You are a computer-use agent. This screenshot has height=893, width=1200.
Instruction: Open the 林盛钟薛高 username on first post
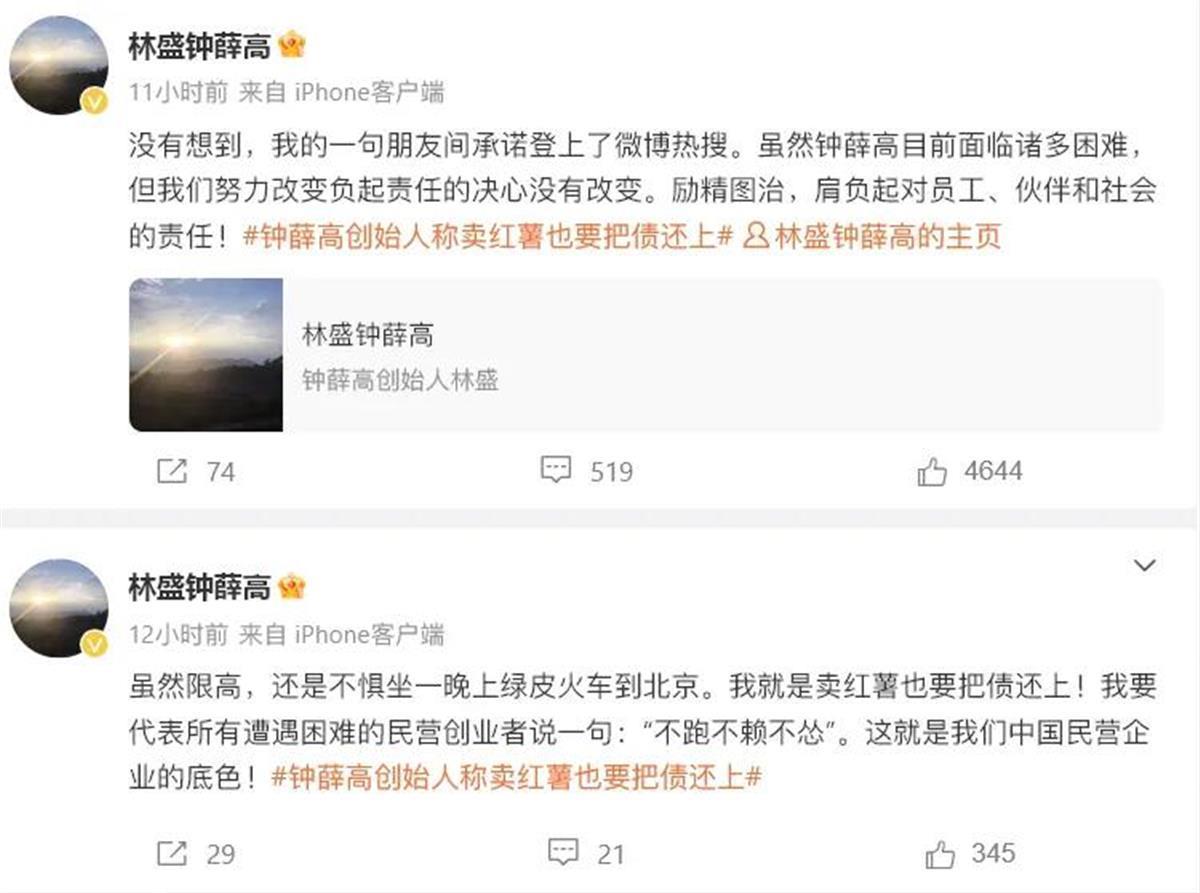[x=199, y=47]
